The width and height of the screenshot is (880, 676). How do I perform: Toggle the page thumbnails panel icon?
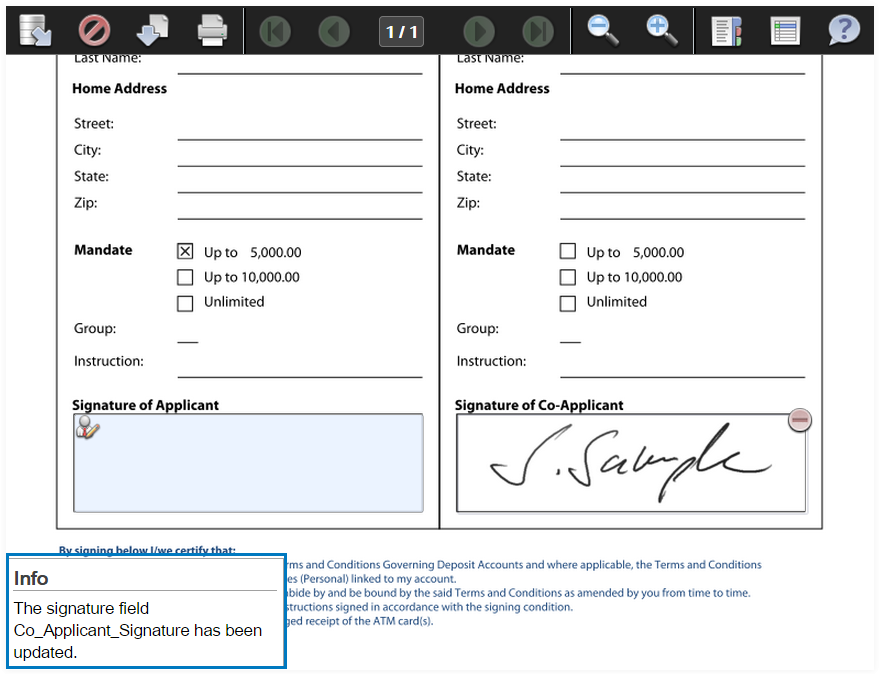(727, 30)
